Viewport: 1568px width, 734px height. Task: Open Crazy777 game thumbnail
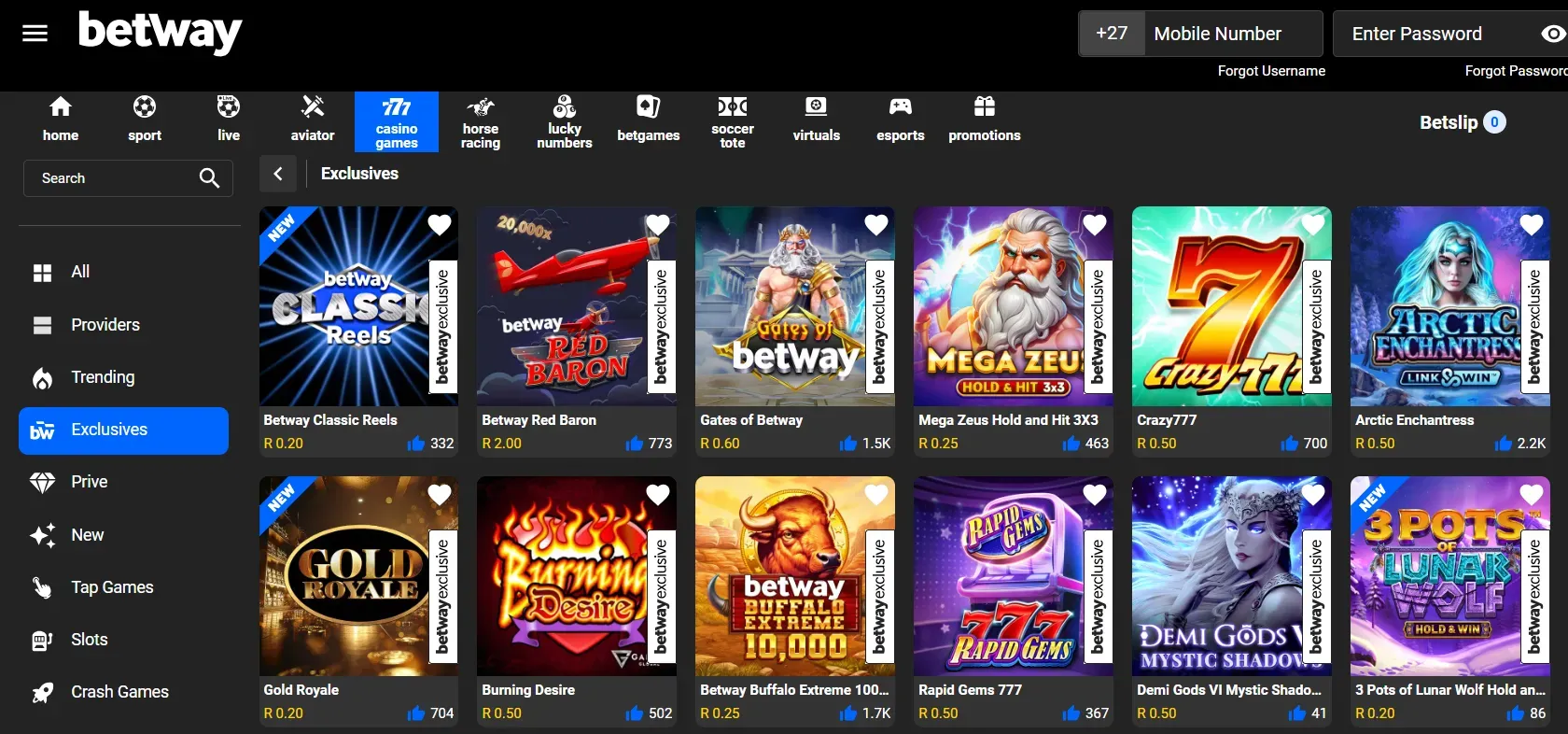tap(1232, 306)
